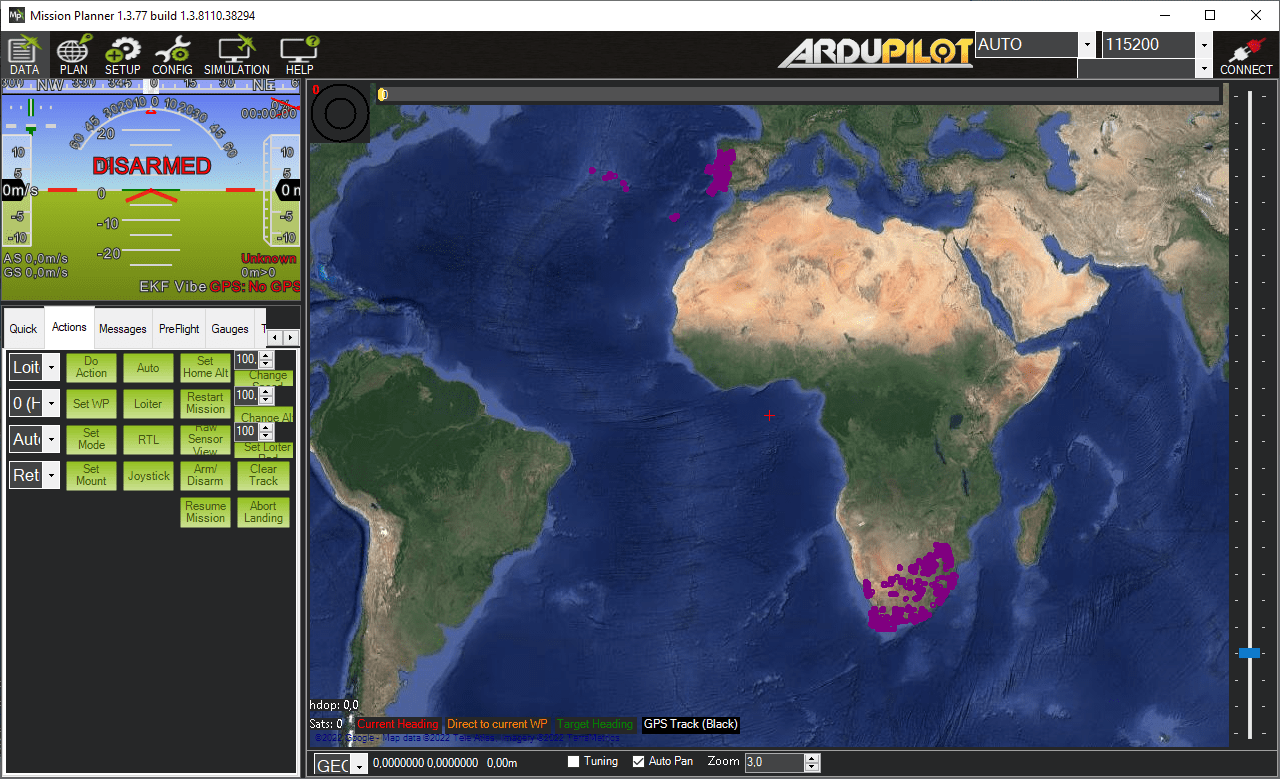Click the Direct to current WP label
1280x779 pixels.
pyautogui.click(x=497, y=724)
